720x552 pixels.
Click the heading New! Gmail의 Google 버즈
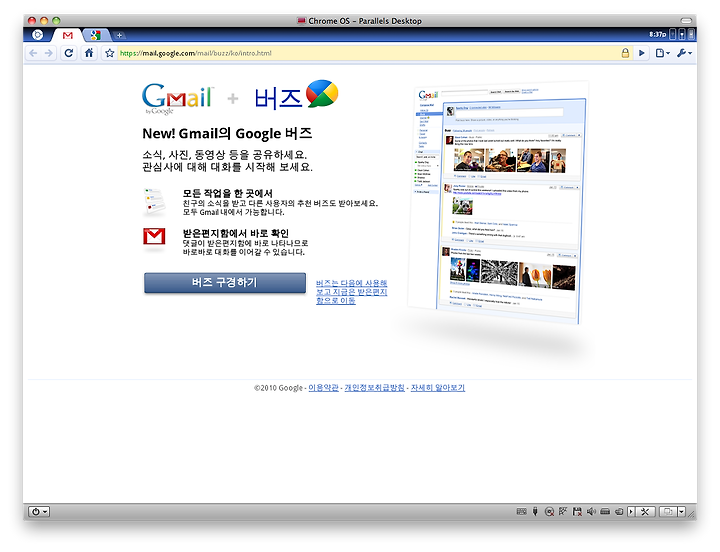[227, 134]
